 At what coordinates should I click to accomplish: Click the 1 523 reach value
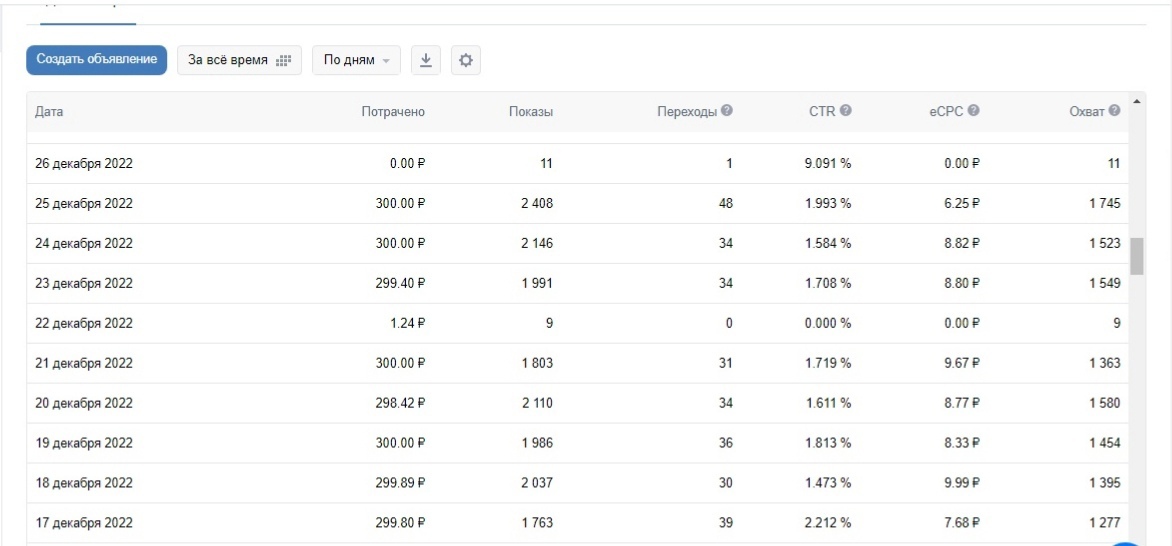tap(1105, 244)
